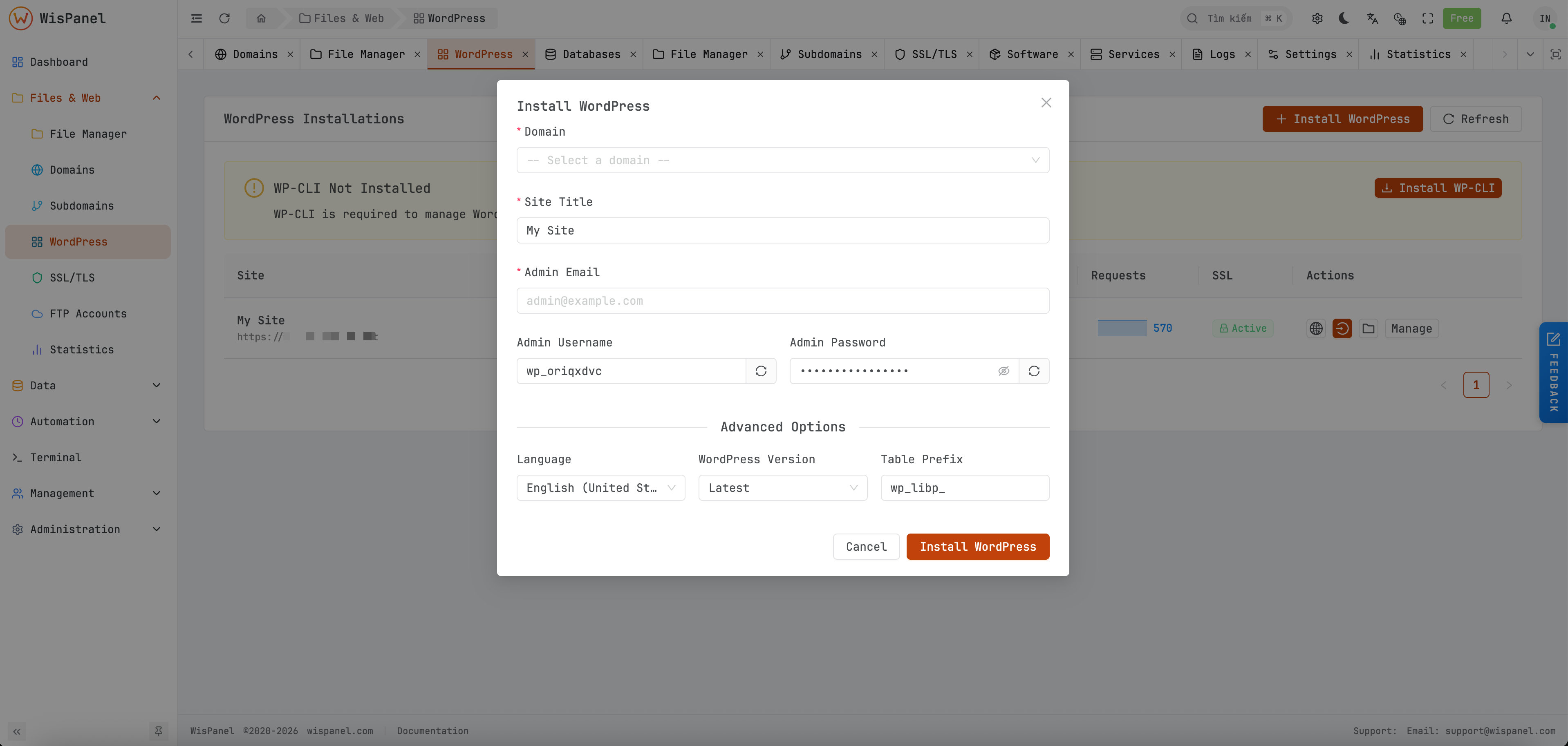Open the language switcher icon

point(1372,18)
